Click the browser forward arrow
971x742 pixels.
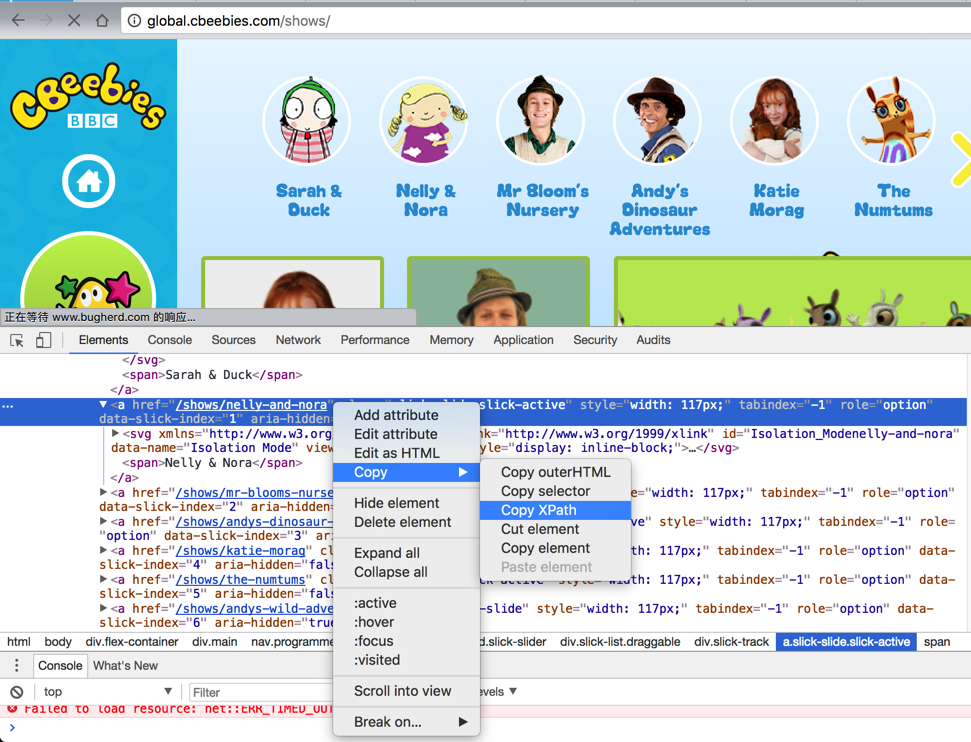point(46,20)
